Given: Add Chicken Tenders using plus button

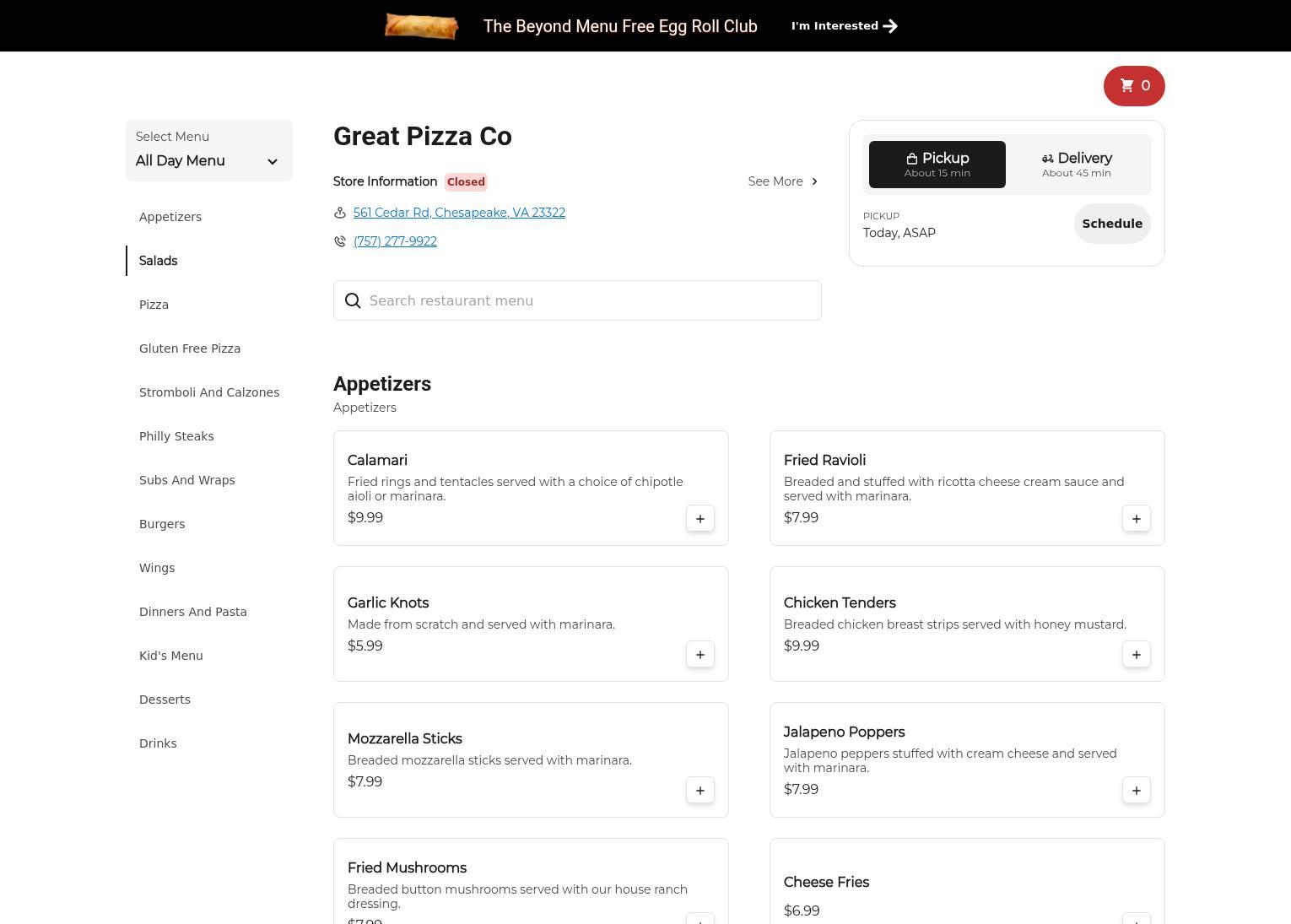Looking at the screenshot, I should pyautogui.click(x=1136, y=655).
